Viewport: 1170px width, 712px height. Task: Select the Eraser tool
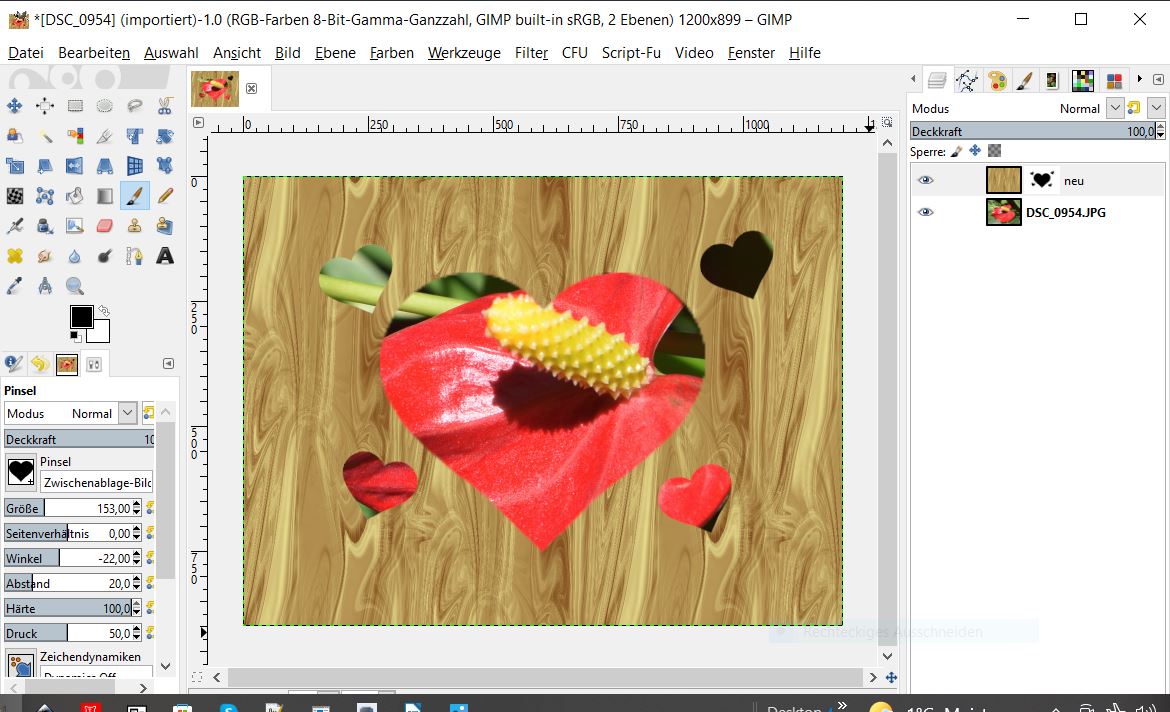click(x=105, y=226)
